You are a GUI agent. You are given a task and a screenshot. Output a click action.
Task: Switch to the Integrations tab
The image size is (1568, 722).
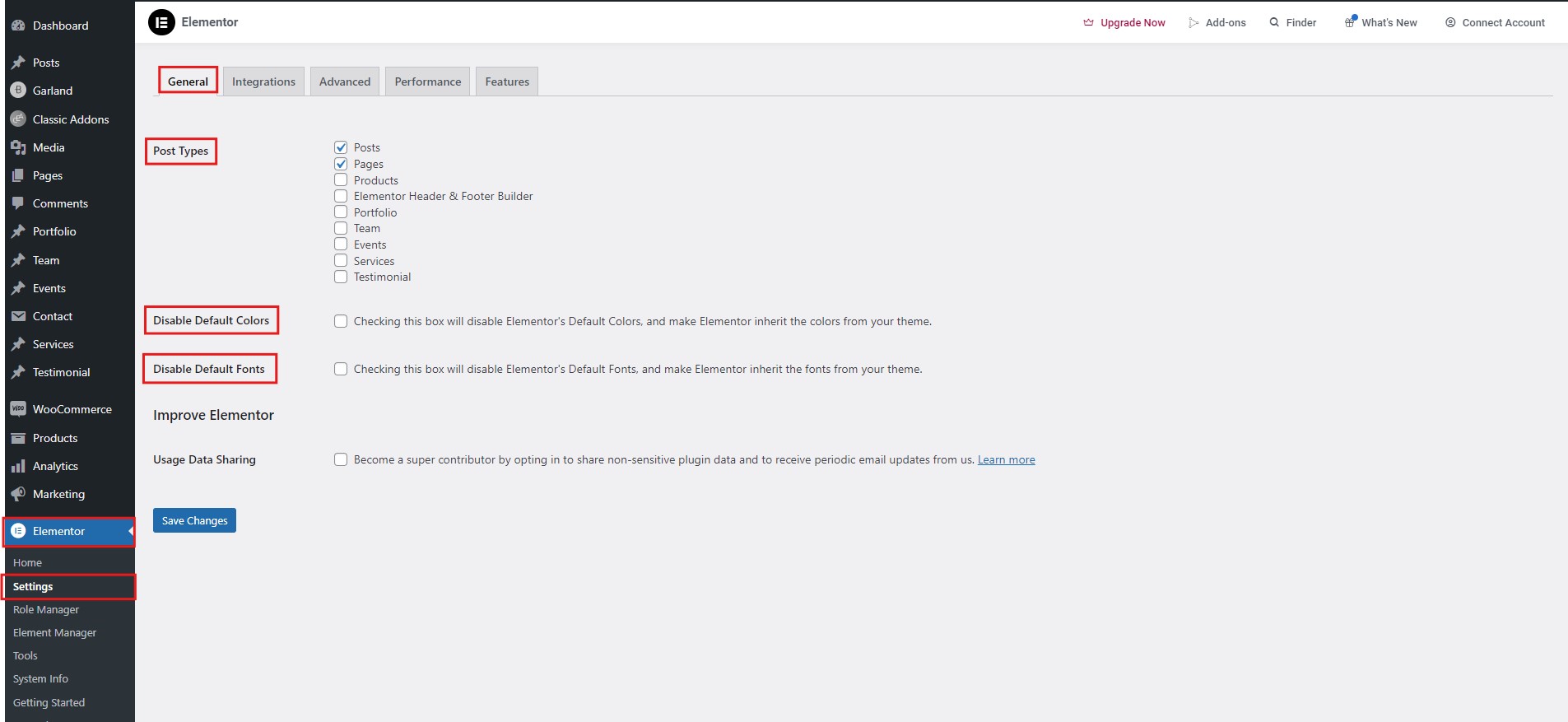point(263,82)
